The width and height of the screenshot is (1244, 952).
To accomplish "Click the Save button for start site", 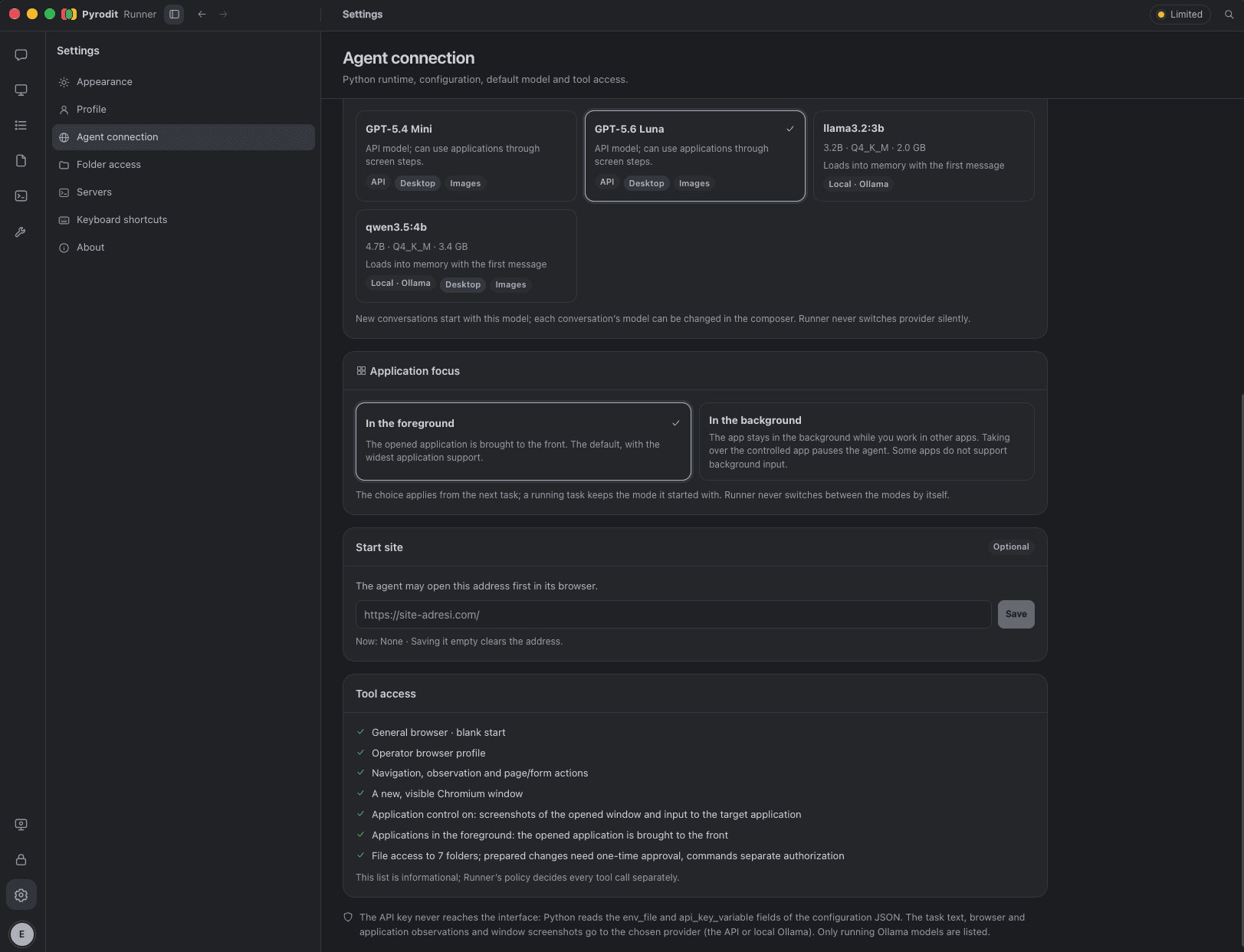I will pos(1016,614).
